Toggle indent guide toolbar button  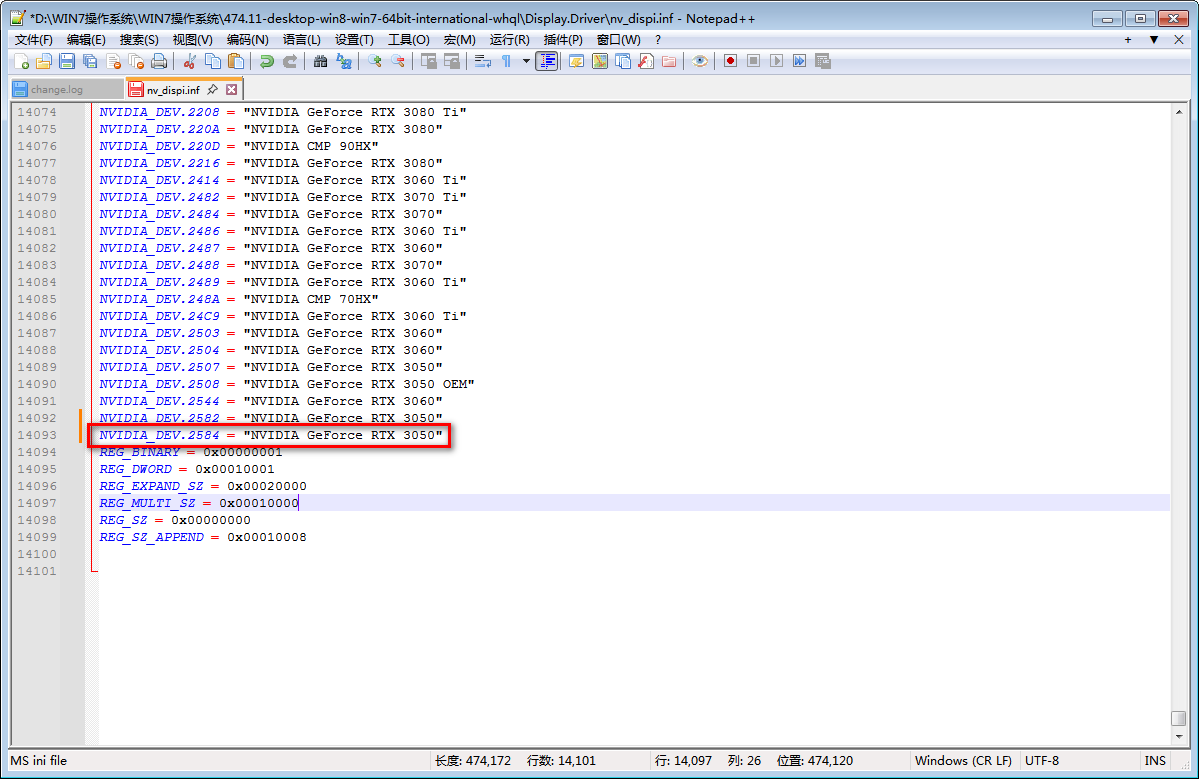coord(547,61)
